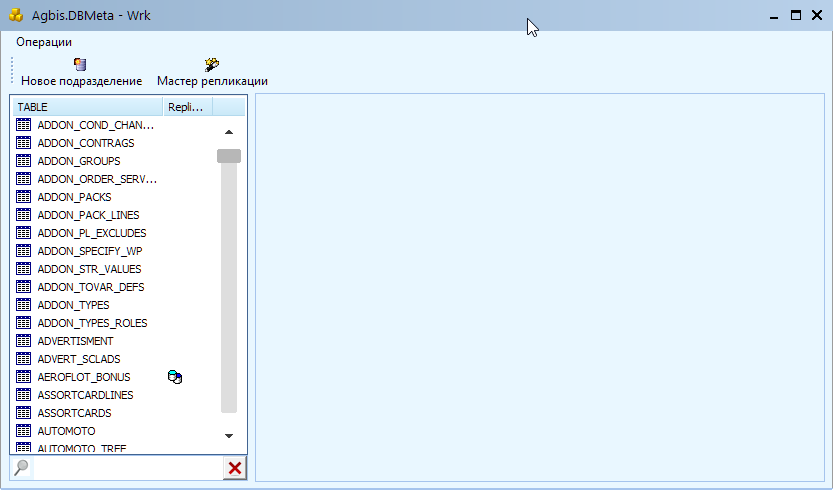
Task: Select the ADDON_TOVAR_DEFS table name
Action: coord(91,287)
